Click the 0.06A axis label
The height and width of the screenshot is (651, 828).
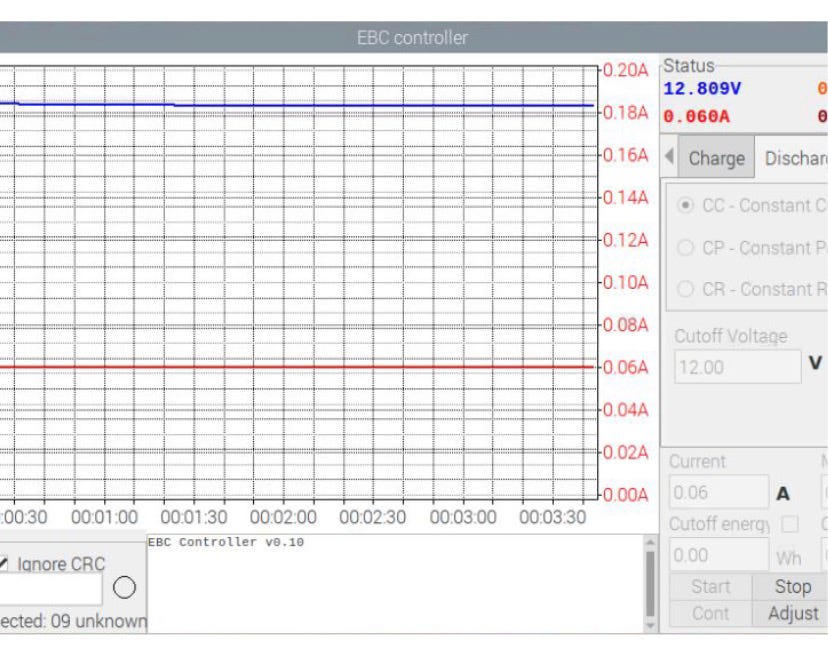[x=625, y=367]
